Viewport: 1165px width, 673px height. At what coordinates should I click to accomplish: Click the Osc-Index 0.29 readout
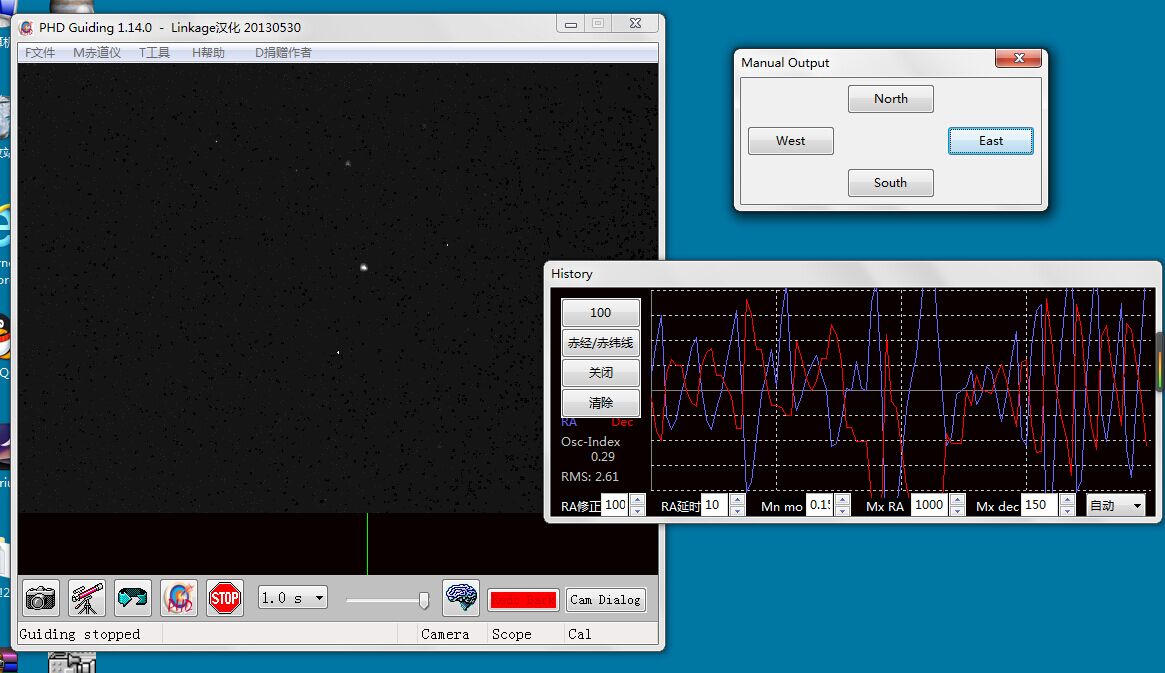(591, 449)
